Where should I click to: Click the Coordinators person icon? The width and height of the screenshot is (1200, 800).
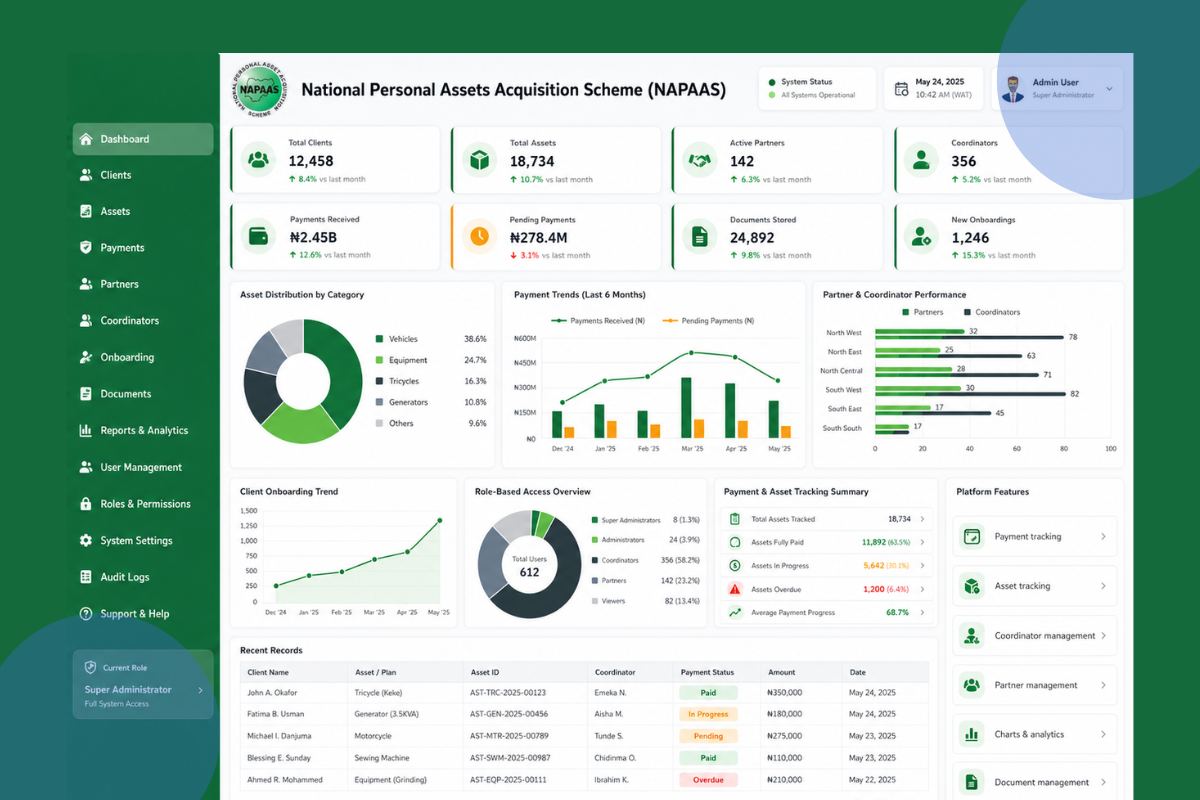[919, 160]
